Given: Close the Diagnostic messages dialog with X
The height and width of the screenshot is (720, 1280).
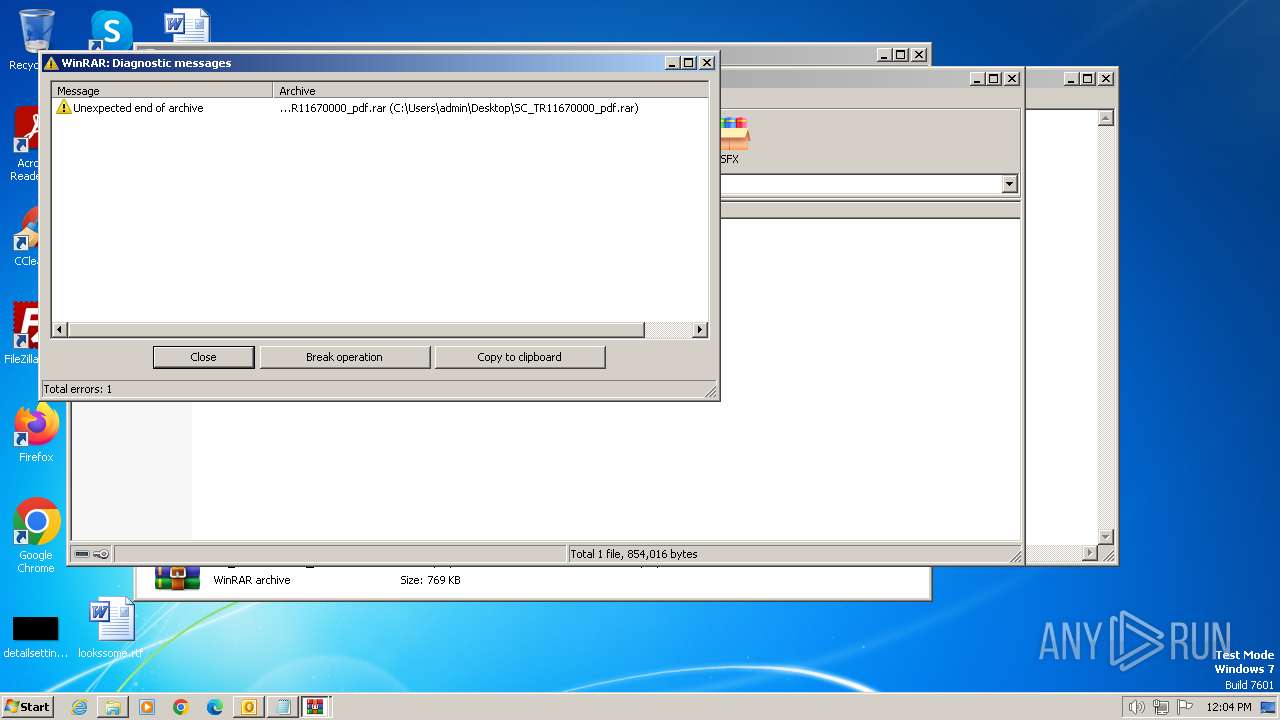Looking at the screenshot, I should (x=707, y=63).
